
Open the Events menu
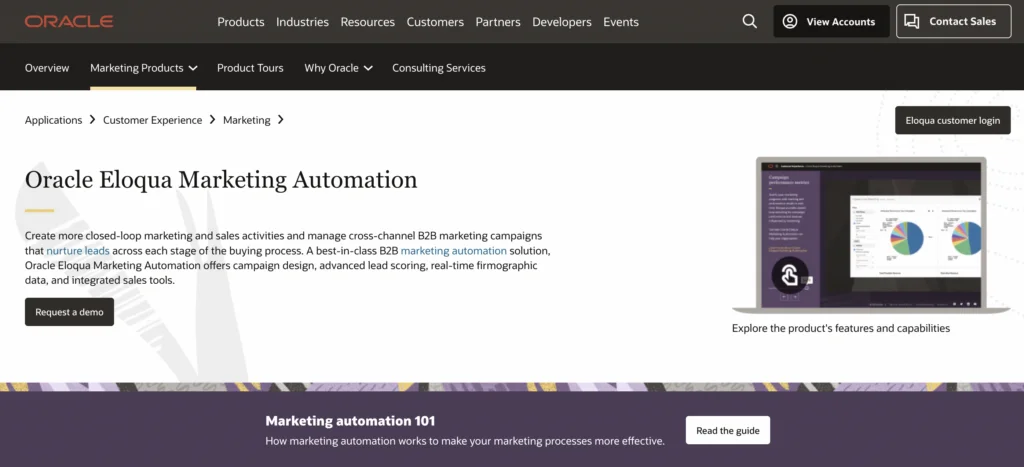[621, 22]
